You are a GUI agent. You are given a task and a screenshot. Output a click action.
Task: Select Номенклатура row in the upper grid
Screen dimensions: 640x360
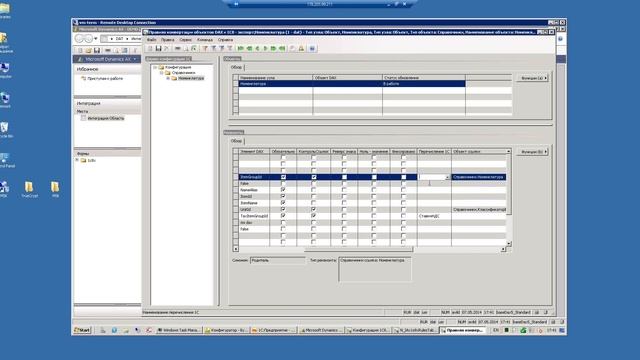coord(351,84)
